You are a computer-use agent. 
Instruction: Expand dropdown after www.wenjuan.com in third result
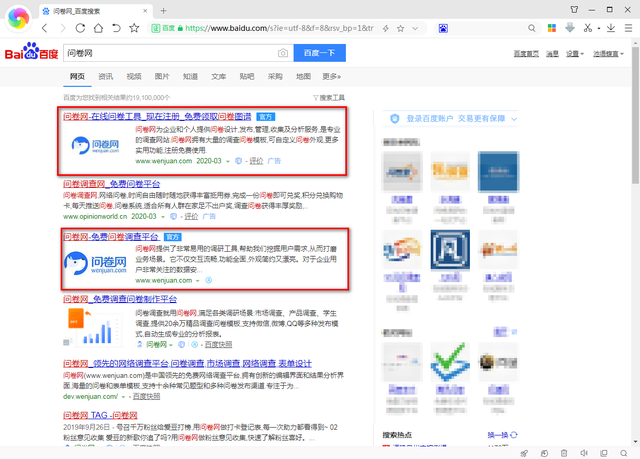pos(198,281)
